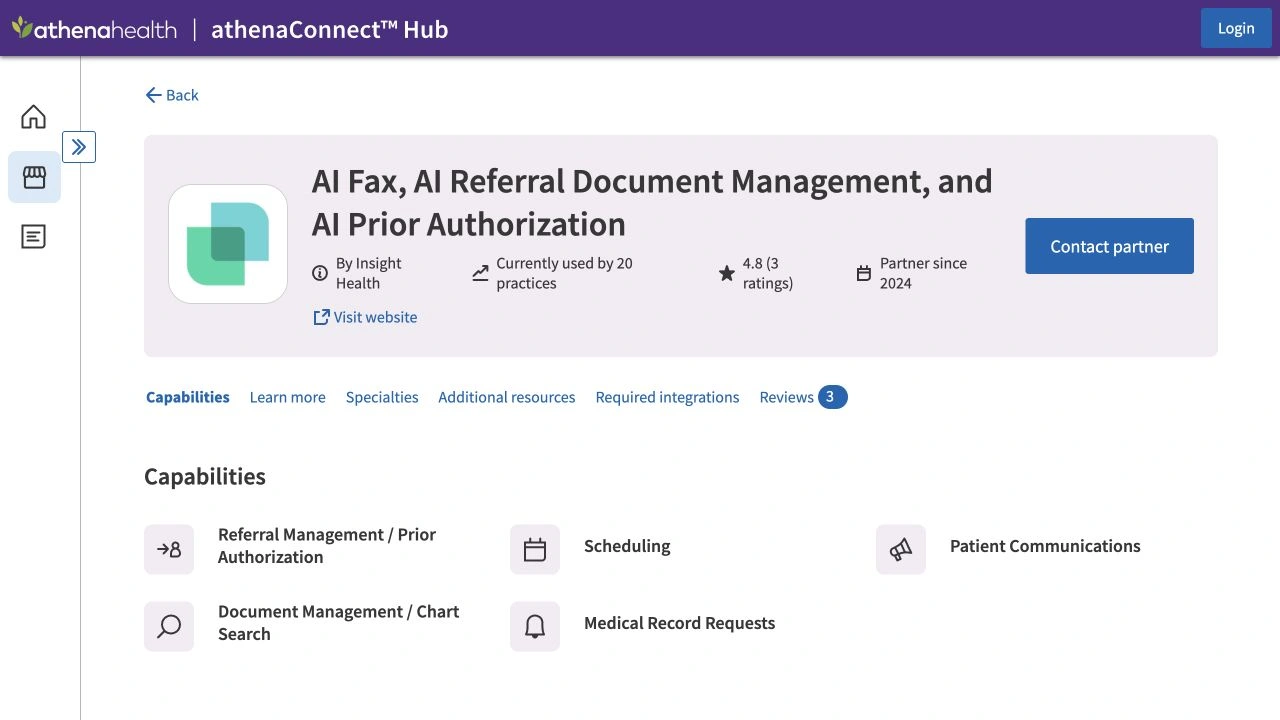Open the Home icon in sidebar
This screenshot has height=720, width=1280.
[x=34, y=117]
